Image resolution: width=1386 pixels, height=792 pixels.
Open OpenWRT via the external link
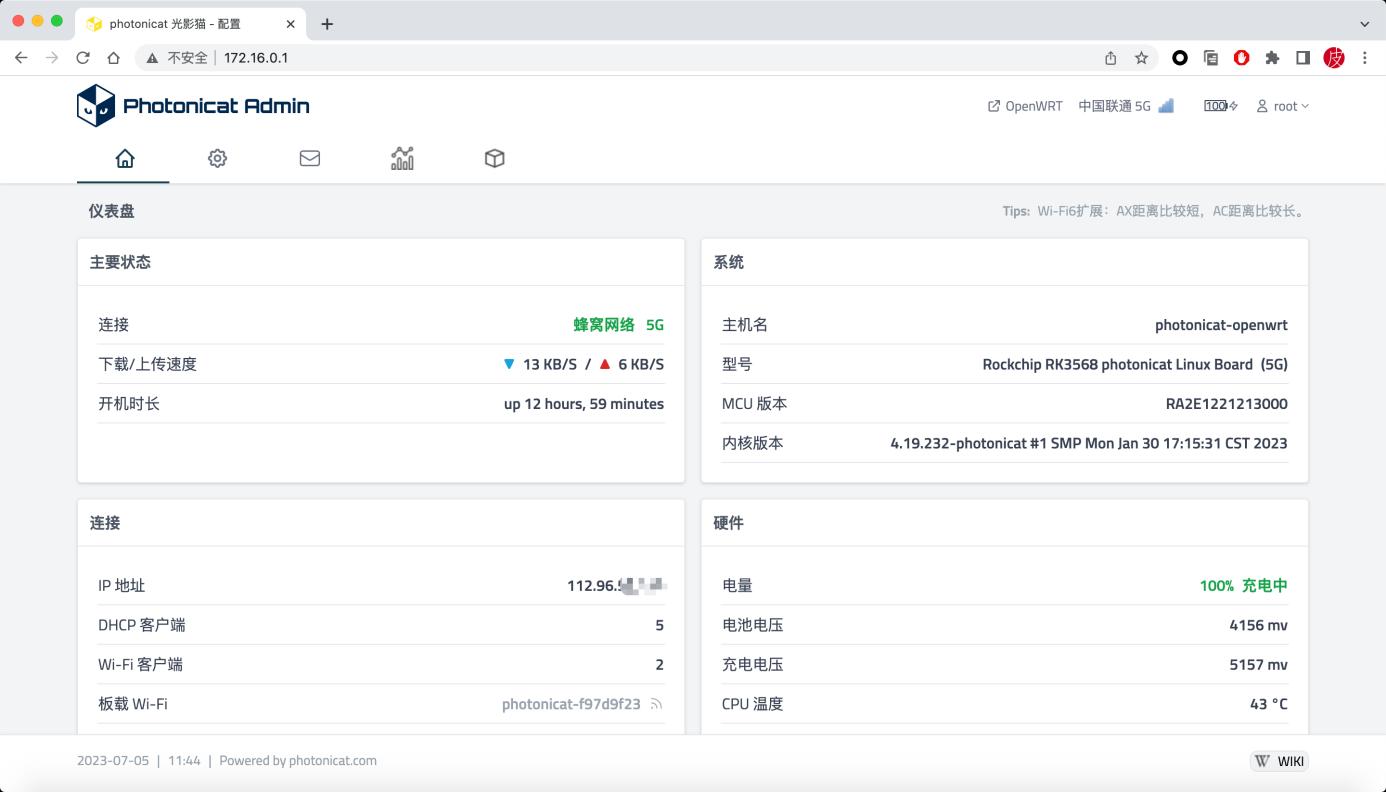click(1025, 105)
